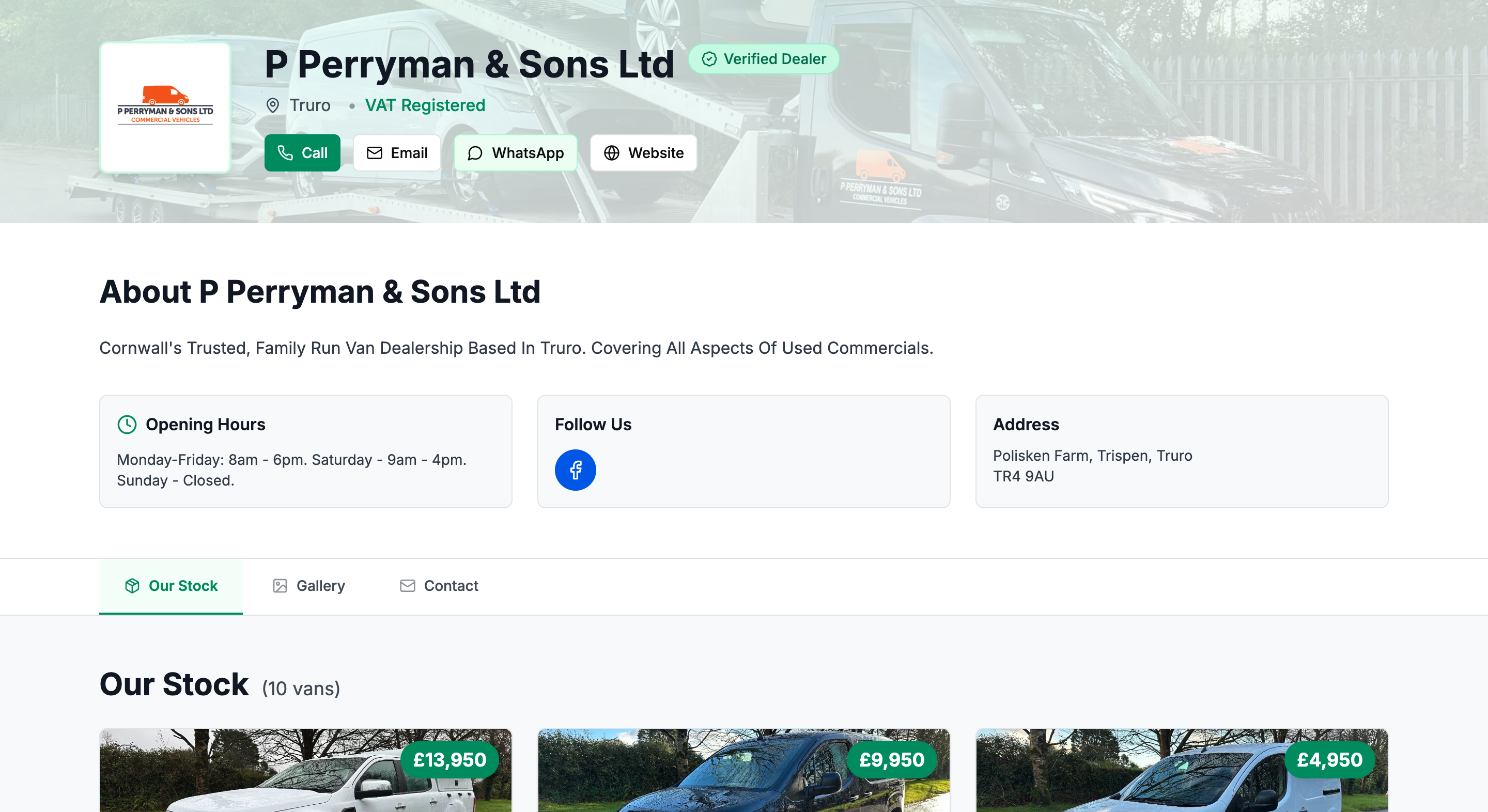The width and height of the screenshot is (1488, 812).
Task: Click the globe icon on Website button
Action: [x=611, y=153]
